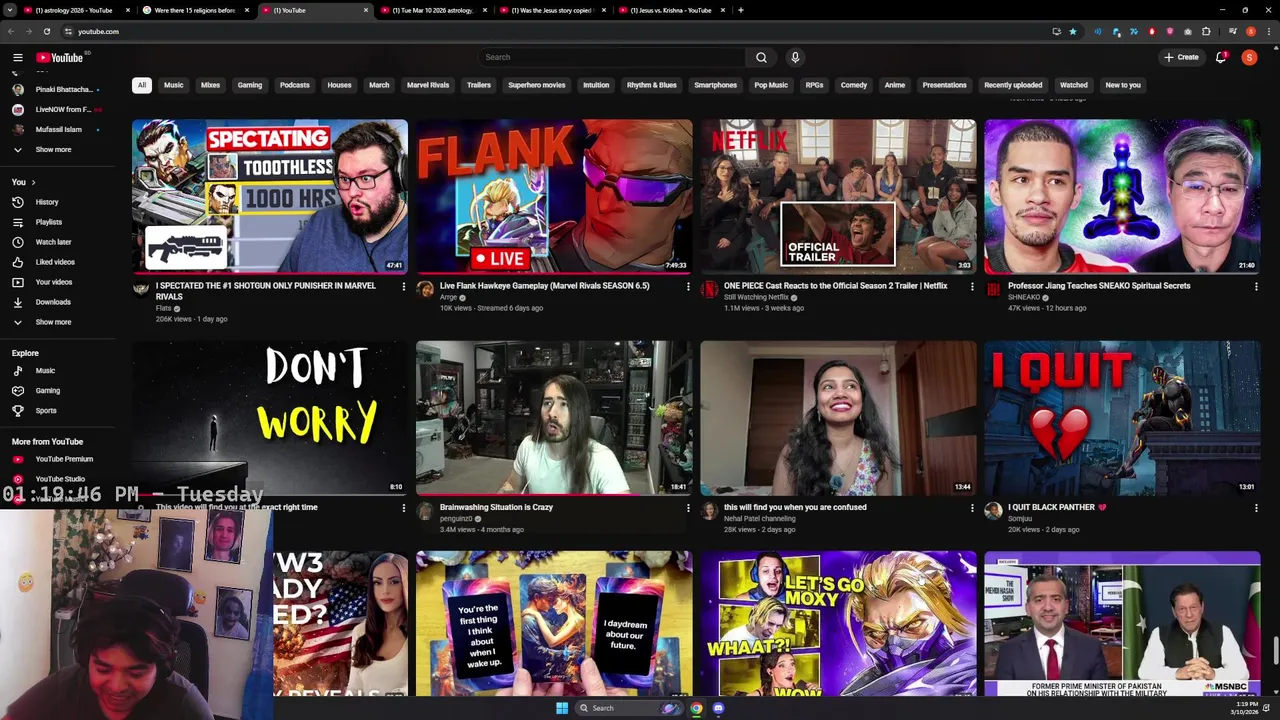Open the account avatar menu
1280x720 pixels.
pyautogui.click(x=1249, y=57)
